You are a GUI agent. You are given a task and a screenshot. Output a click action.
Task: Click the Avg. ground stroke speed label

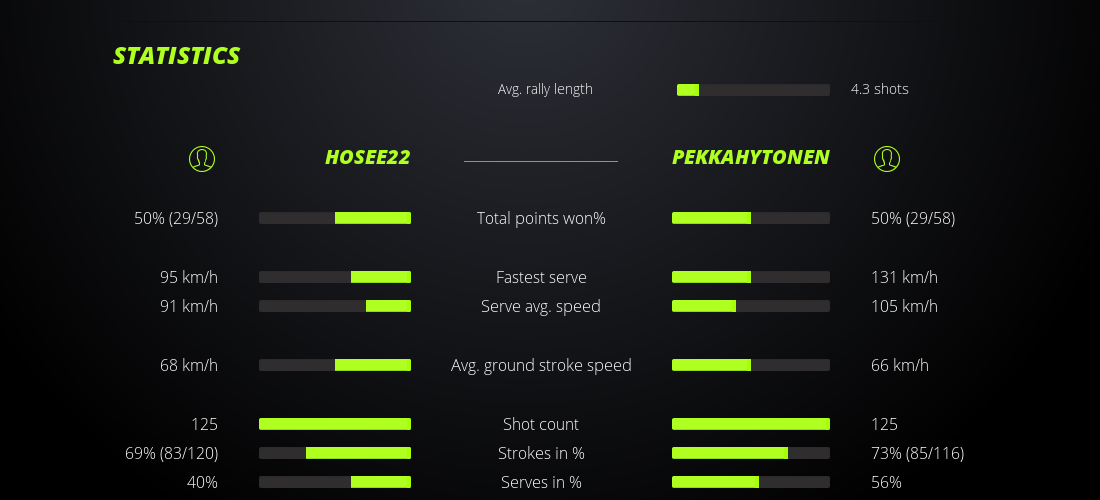pyautogui.click(x=541, y=365)
